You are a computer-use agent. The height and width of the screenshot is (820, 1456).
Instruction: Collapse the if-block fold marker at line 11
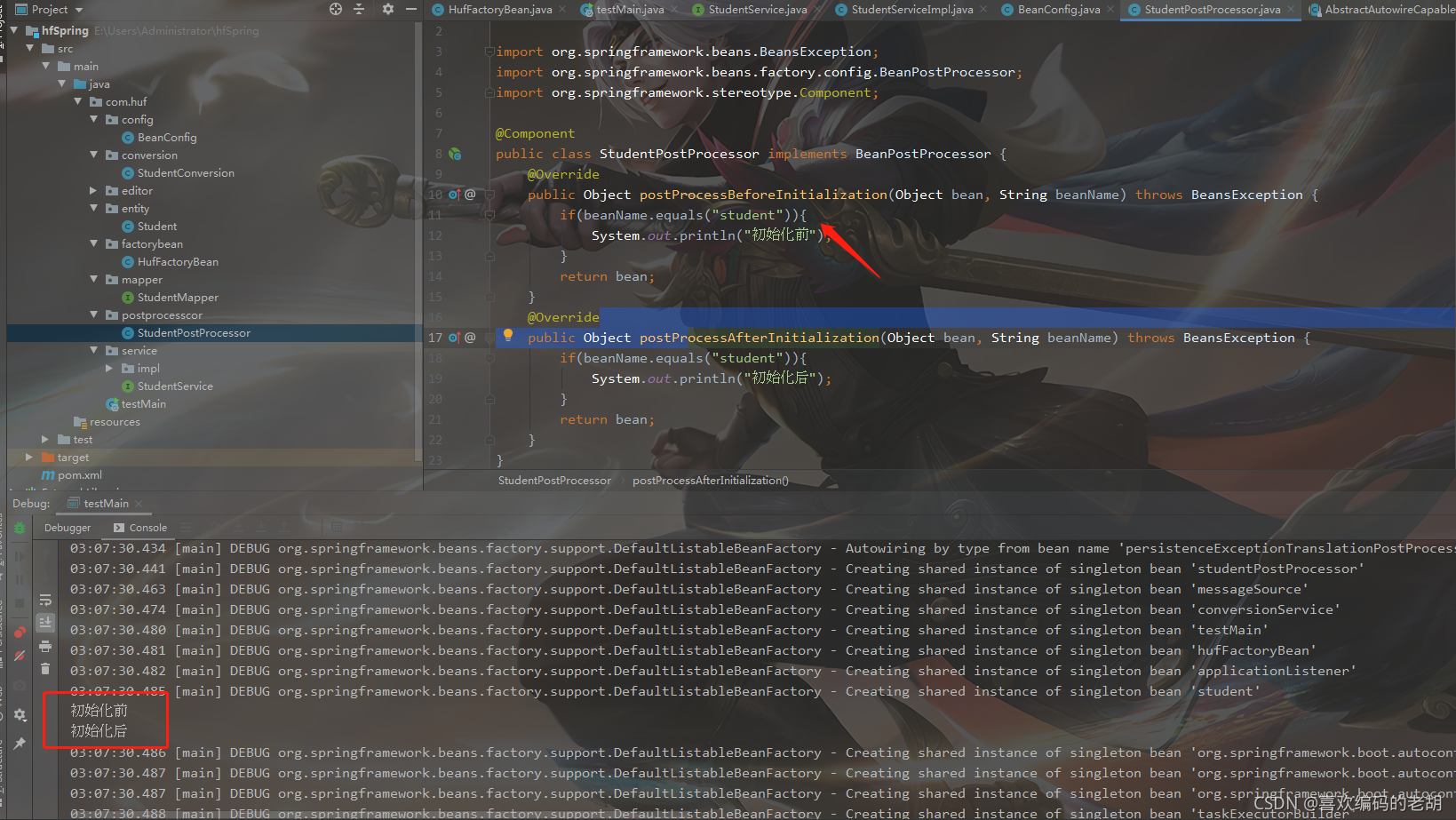pyautogui.click(x=489, y=215)
